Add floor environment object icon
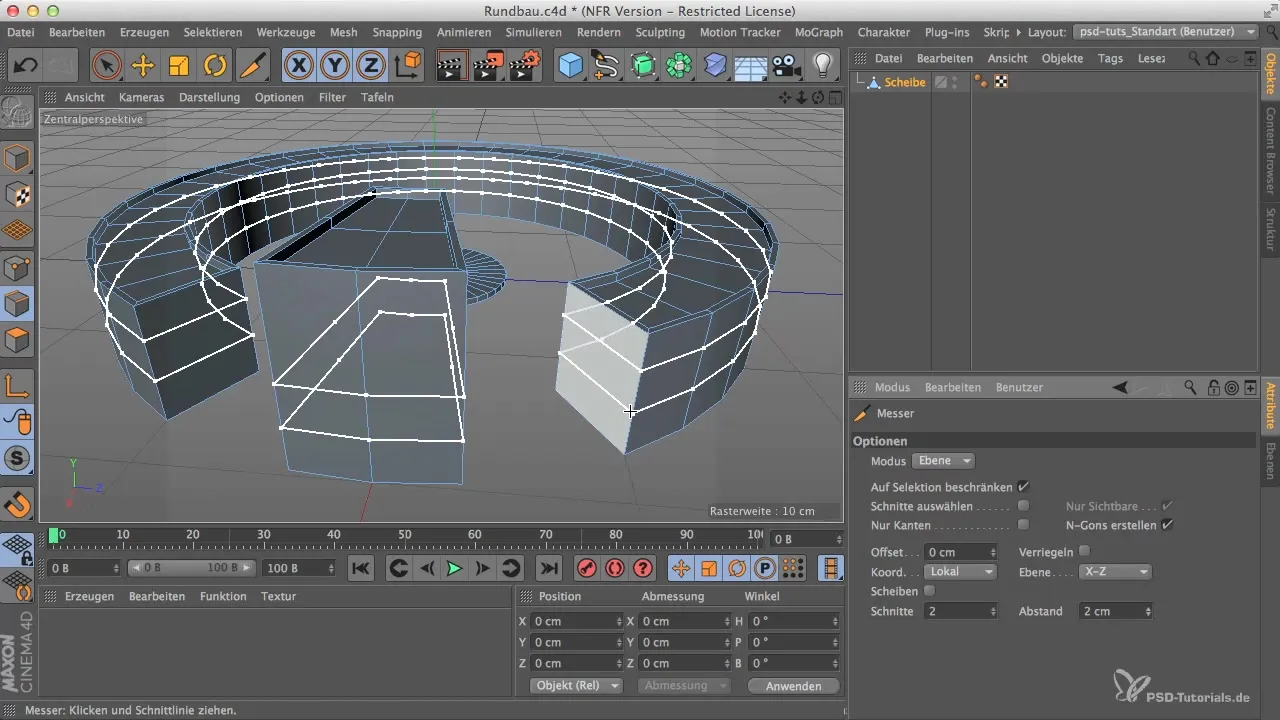Image resolution: width=1280 pixels, height=720 pixels. tap(750, 66)
